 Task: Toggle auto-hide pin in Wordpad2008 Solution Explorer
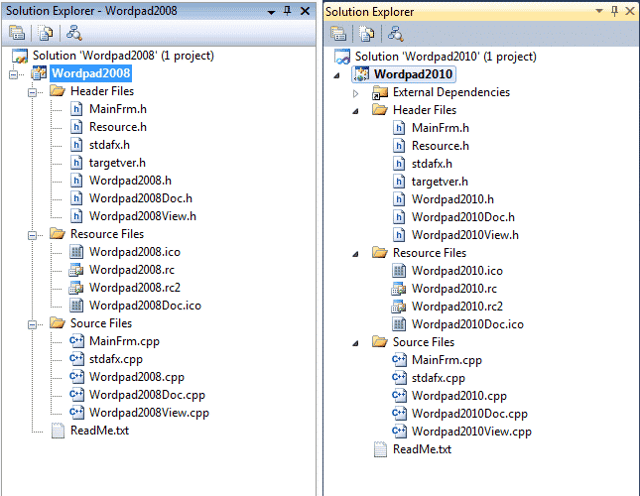pyautogui.click(x=287, y=11)
